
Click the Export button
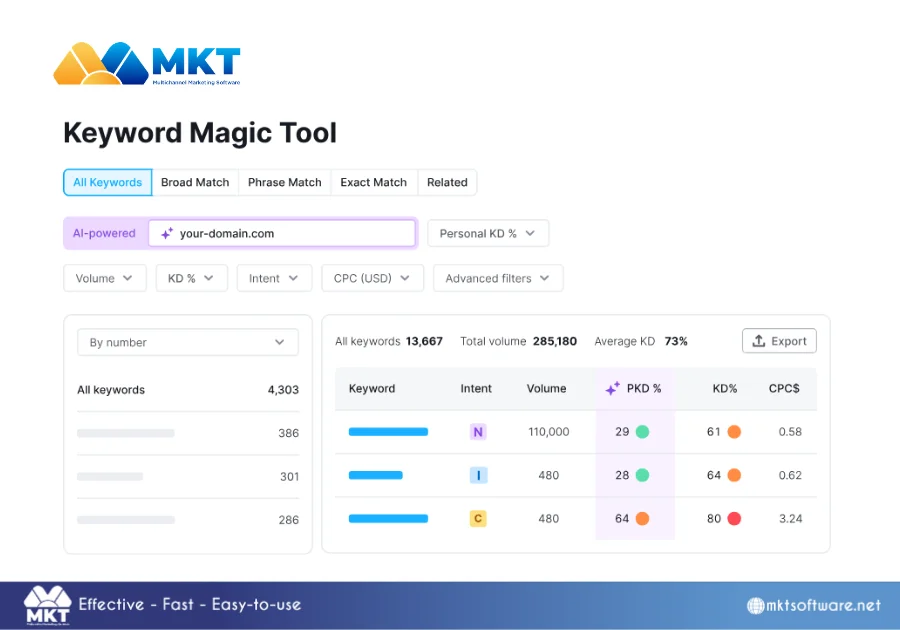[x=779, y=341]
